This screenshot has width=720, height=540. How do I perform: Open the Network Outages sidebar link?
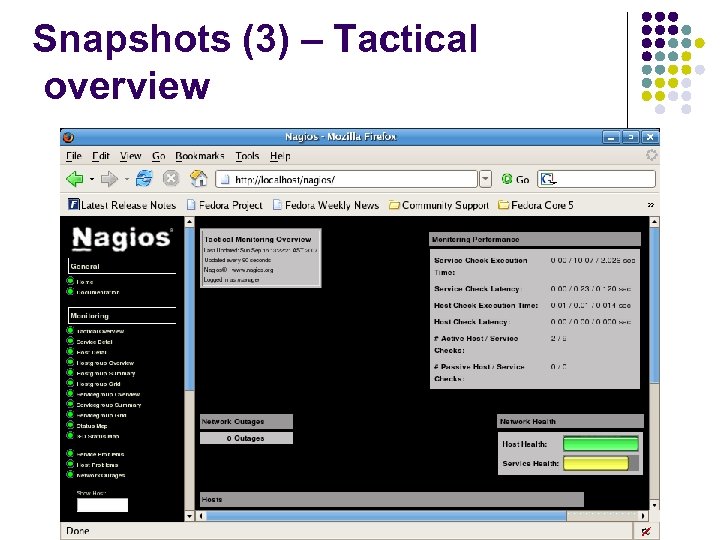pyautogui.click(x=101, y=476)
